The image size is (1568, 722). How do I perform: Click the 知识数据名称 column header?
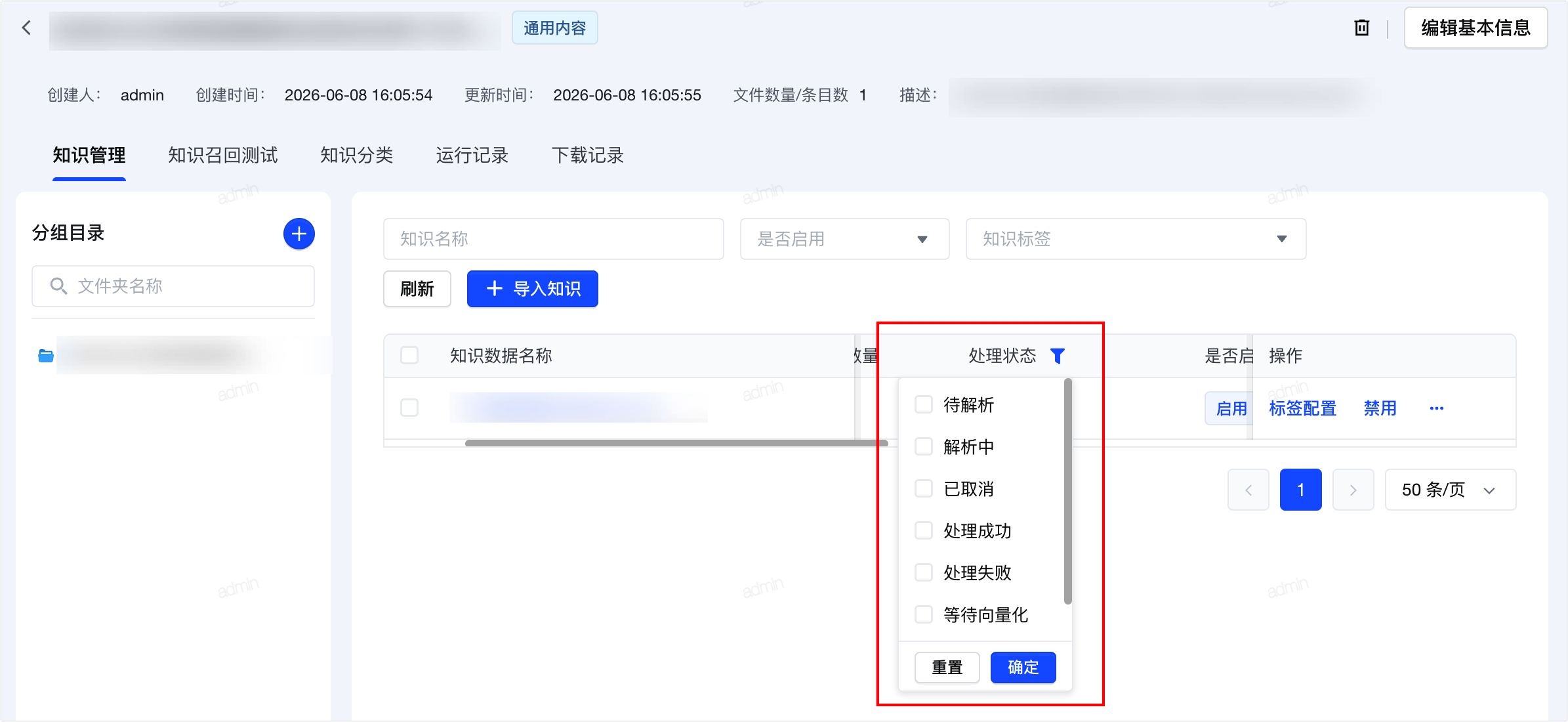pos(501,356)
